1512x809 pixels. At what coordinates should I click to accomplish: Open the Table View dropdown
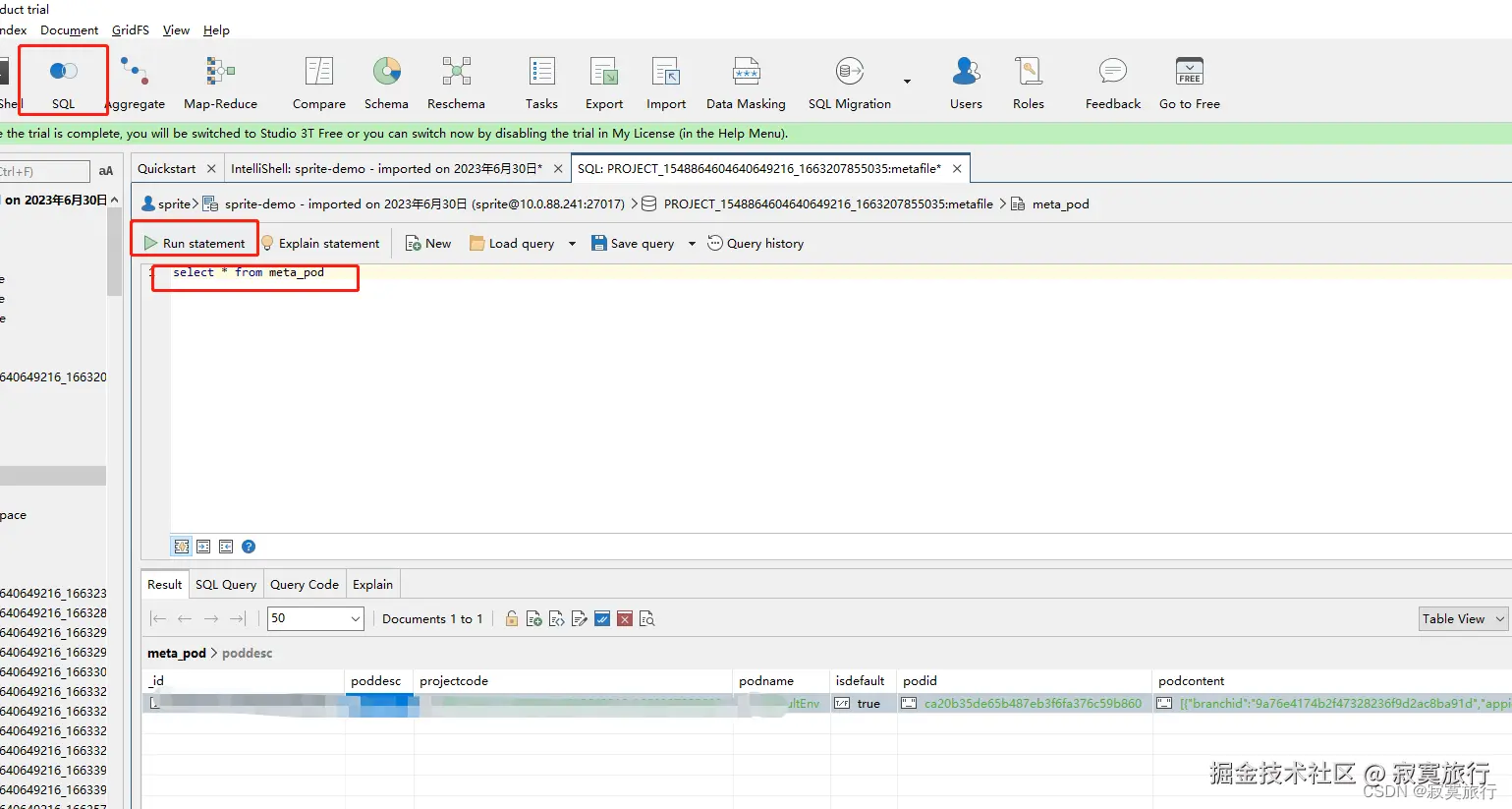point(1462,618)
